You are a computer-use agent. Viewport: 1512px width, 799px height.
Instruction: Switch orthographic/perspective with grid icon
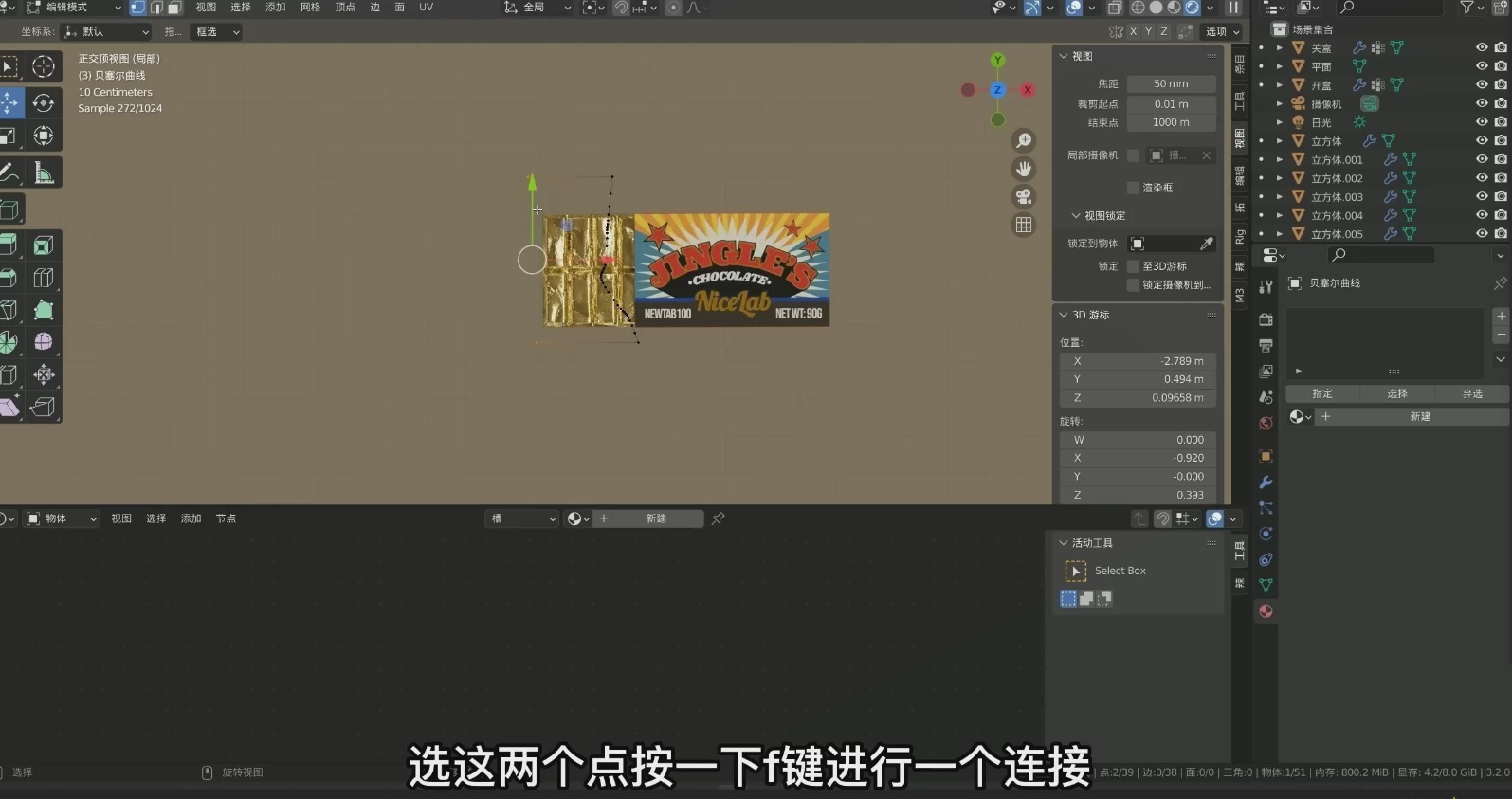1024,225
